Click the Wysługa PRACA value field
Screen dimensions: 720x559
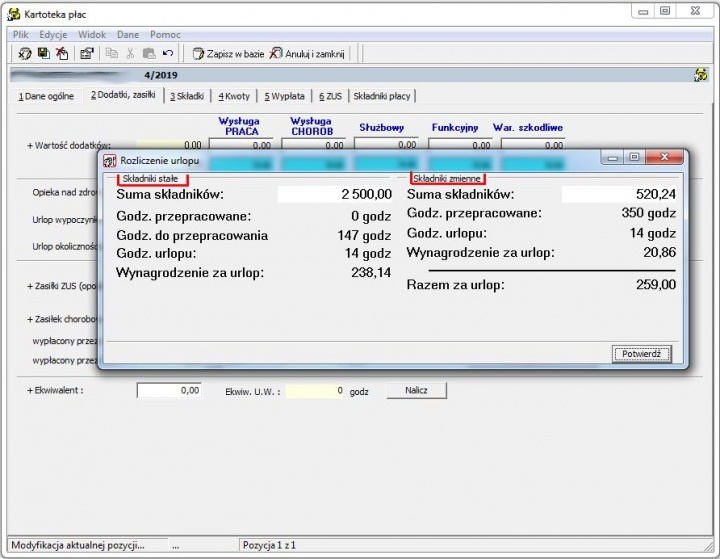(x=241, y=145)
